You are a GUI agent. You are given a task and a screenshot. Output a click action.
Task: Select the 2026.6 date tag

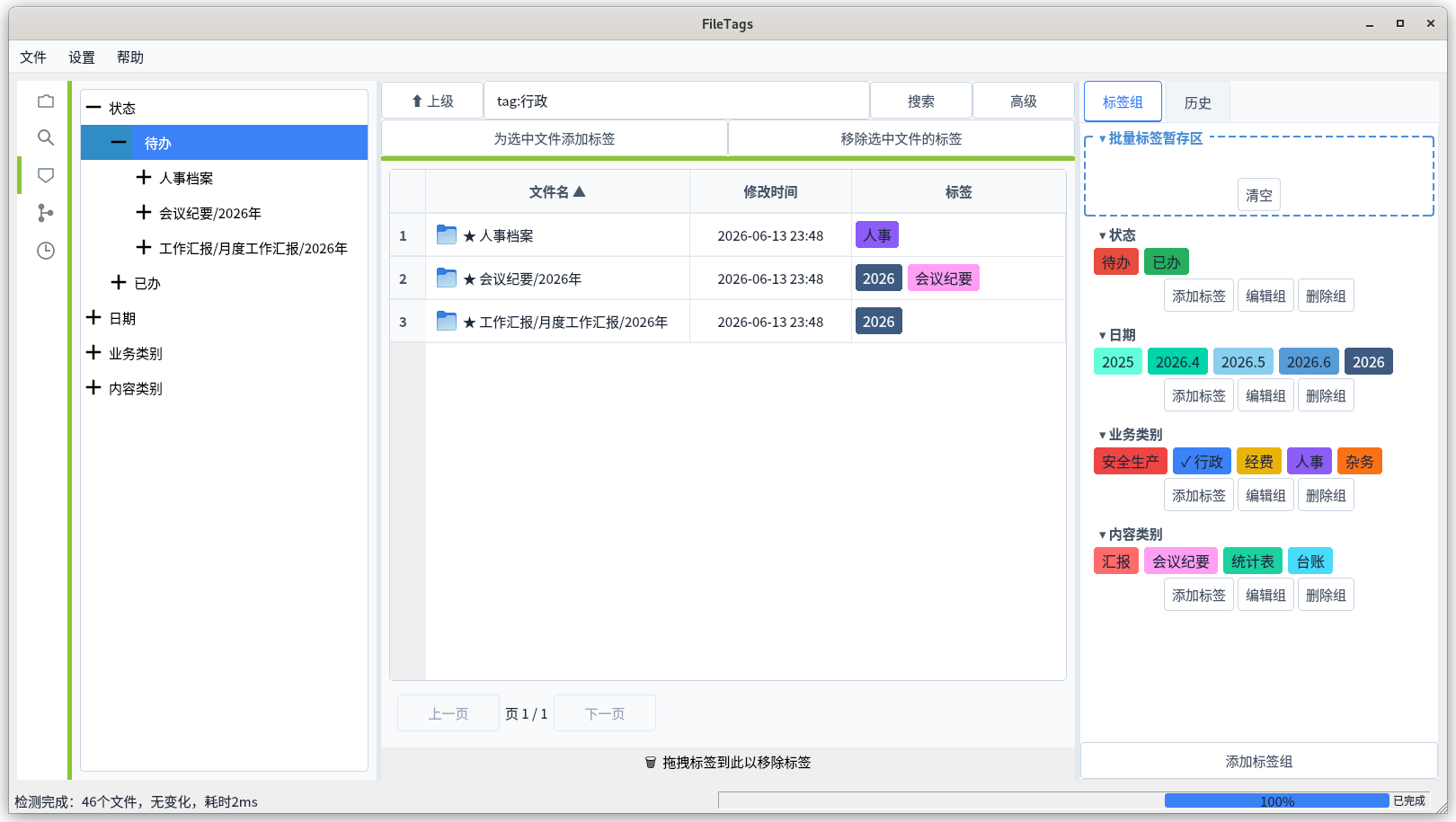point(1309,362)
